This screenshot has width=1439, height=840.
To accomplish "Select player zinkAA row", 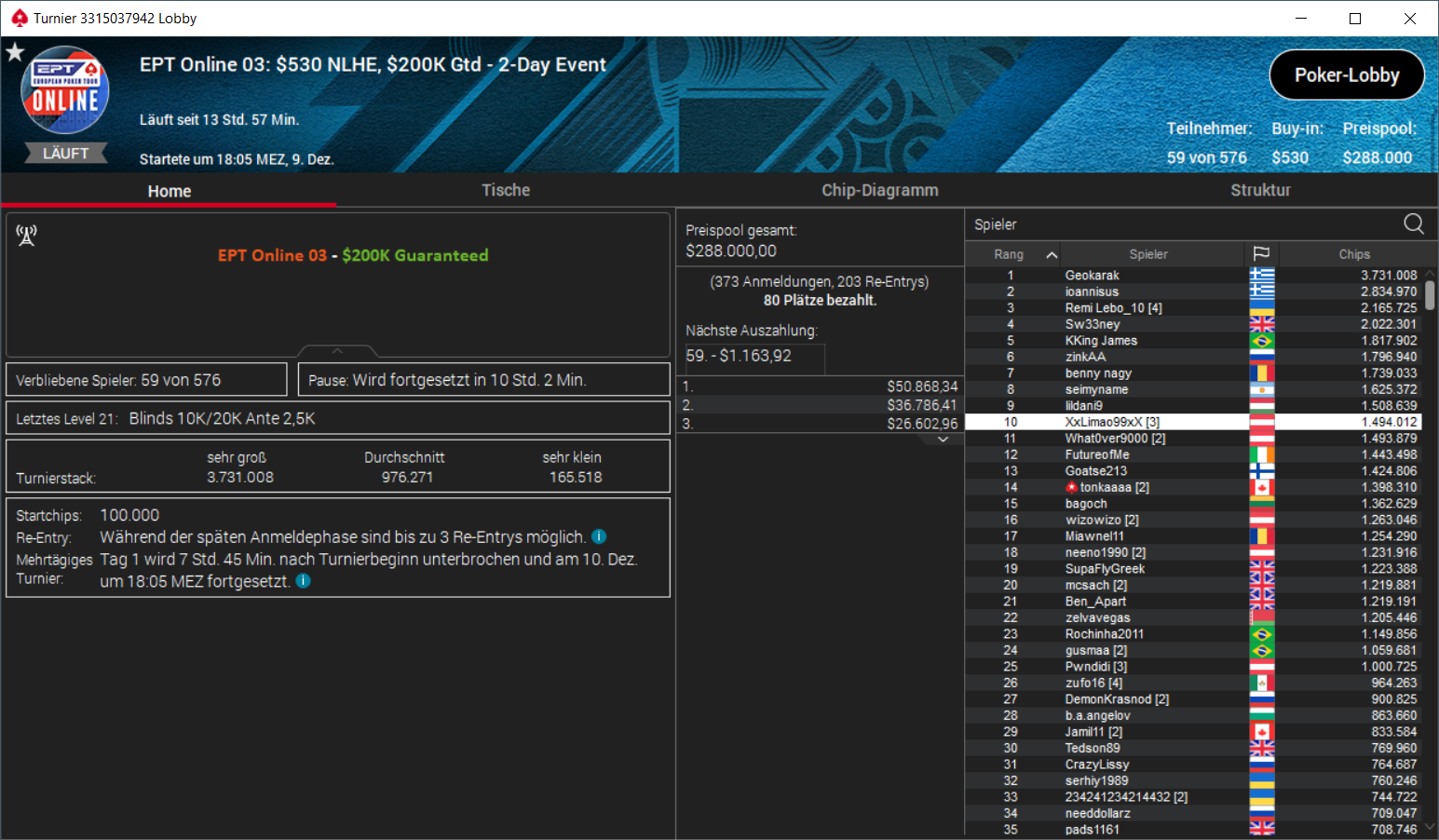I will click(x=1194, y=357).
